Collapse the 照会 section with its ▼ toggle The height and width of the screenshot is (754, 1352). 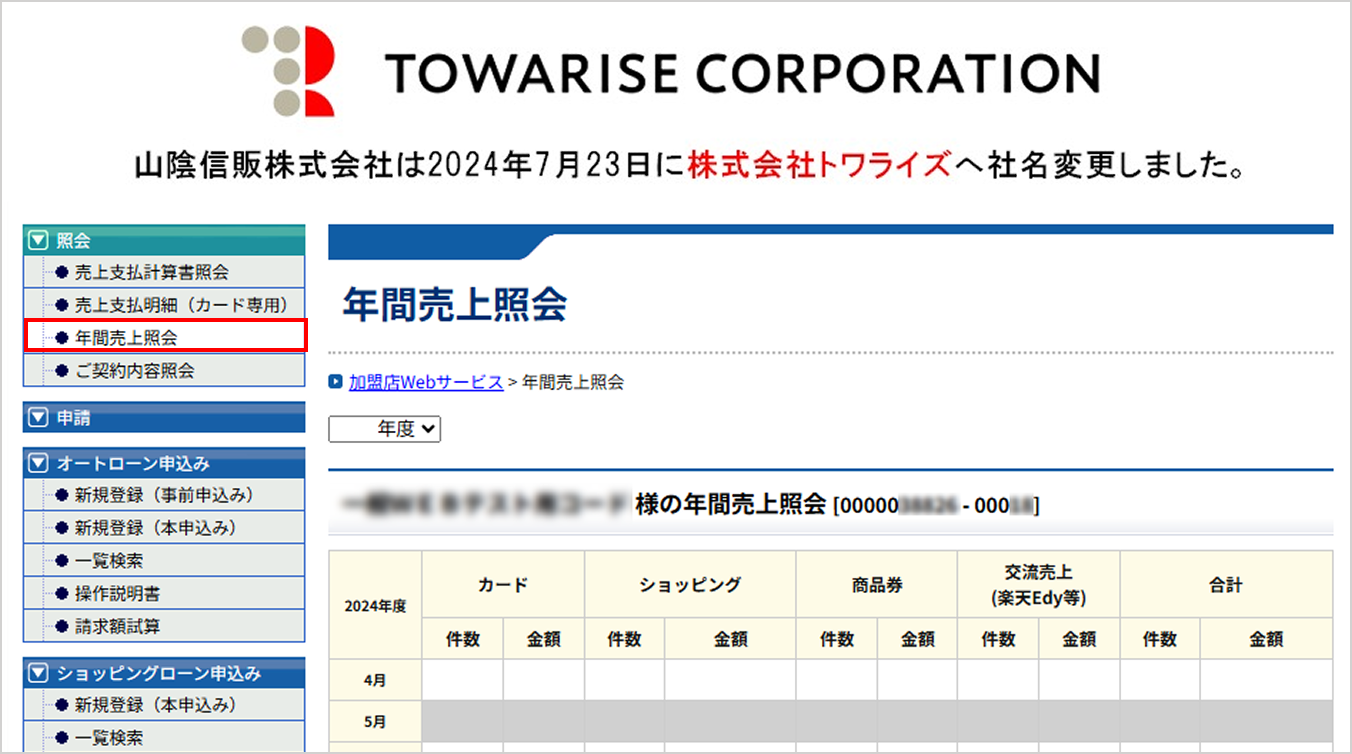[37, 239]
